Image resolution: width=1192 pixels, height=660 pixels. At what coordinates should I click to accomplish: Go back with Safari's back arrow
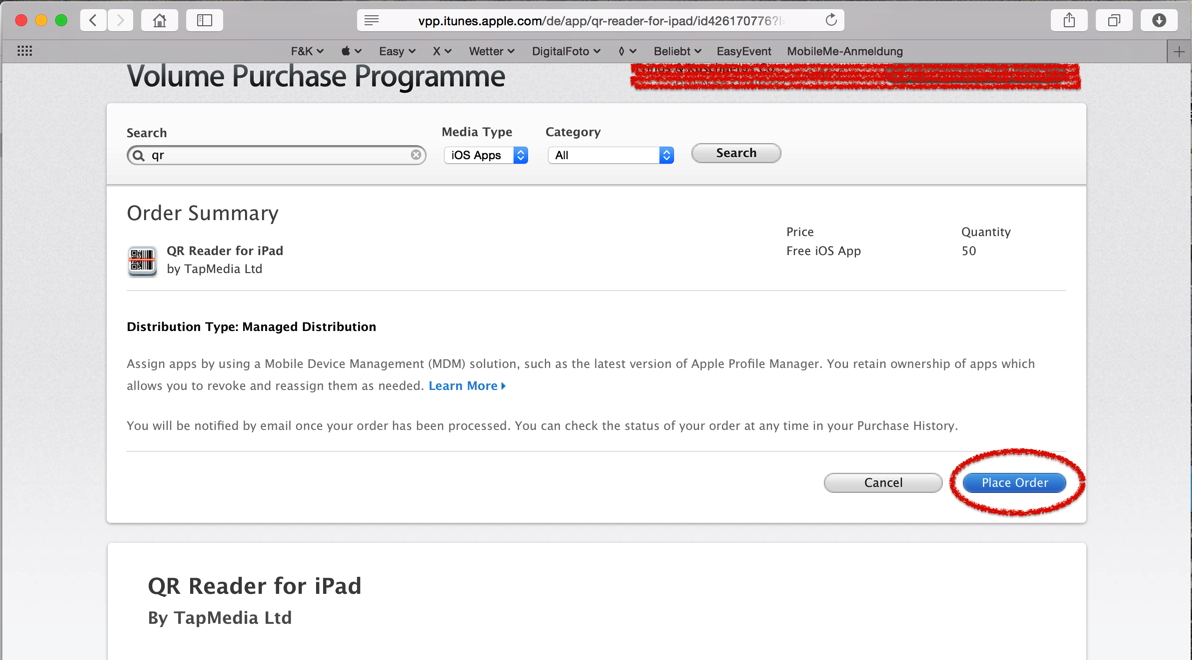94,21
